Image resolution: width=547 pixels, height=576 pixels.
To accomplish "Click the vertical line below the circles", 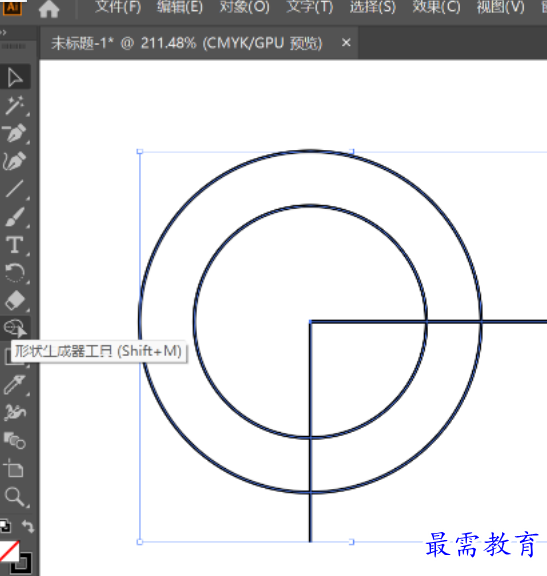I will [310, 518].
